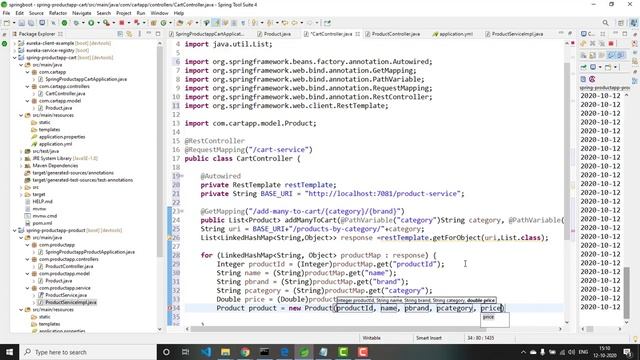The width and height of the screenshot is (640, 360).
Task: Open Spring Tool Suite green taskbar icon
Action: pos(304,352)
